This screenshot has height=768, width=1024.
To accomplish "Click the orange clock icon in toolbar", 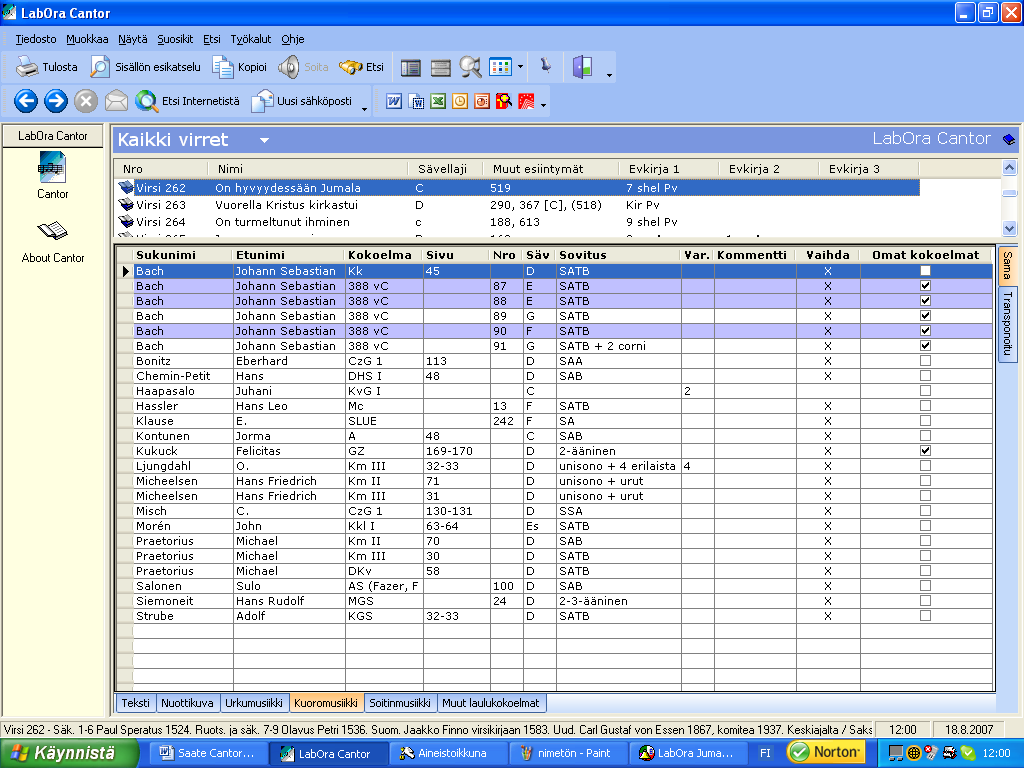I will [x=460, y=101].
